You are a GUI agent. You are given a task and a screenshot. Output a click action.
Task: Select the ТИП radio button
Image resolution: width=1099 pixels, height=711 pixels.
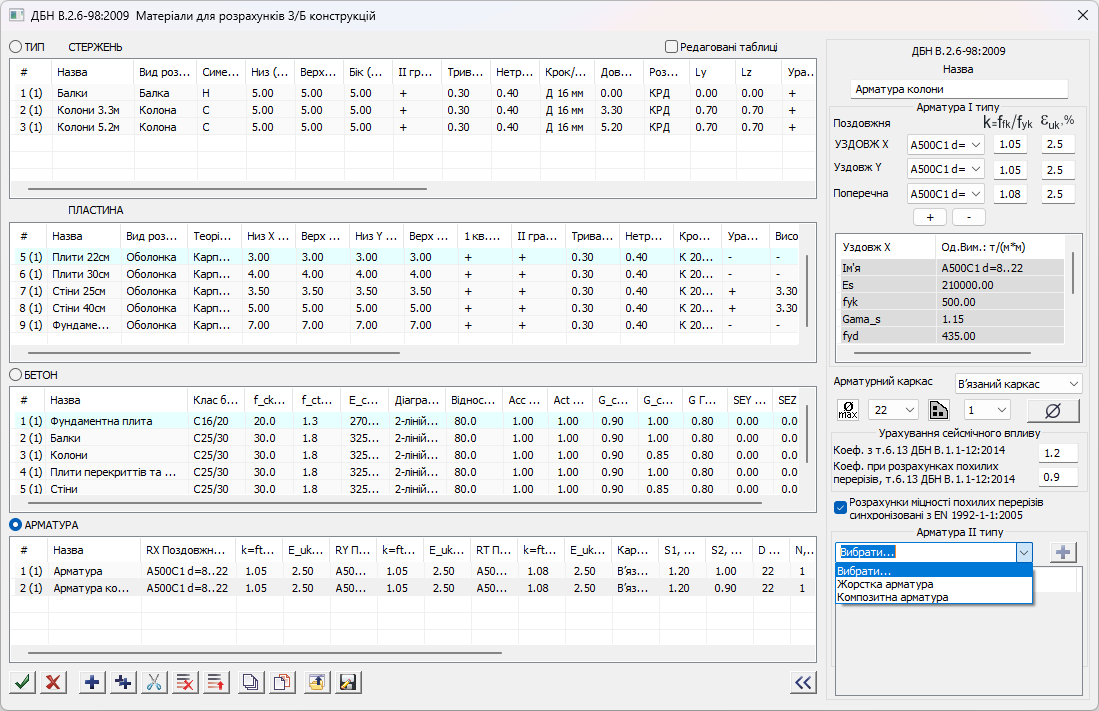16,47
